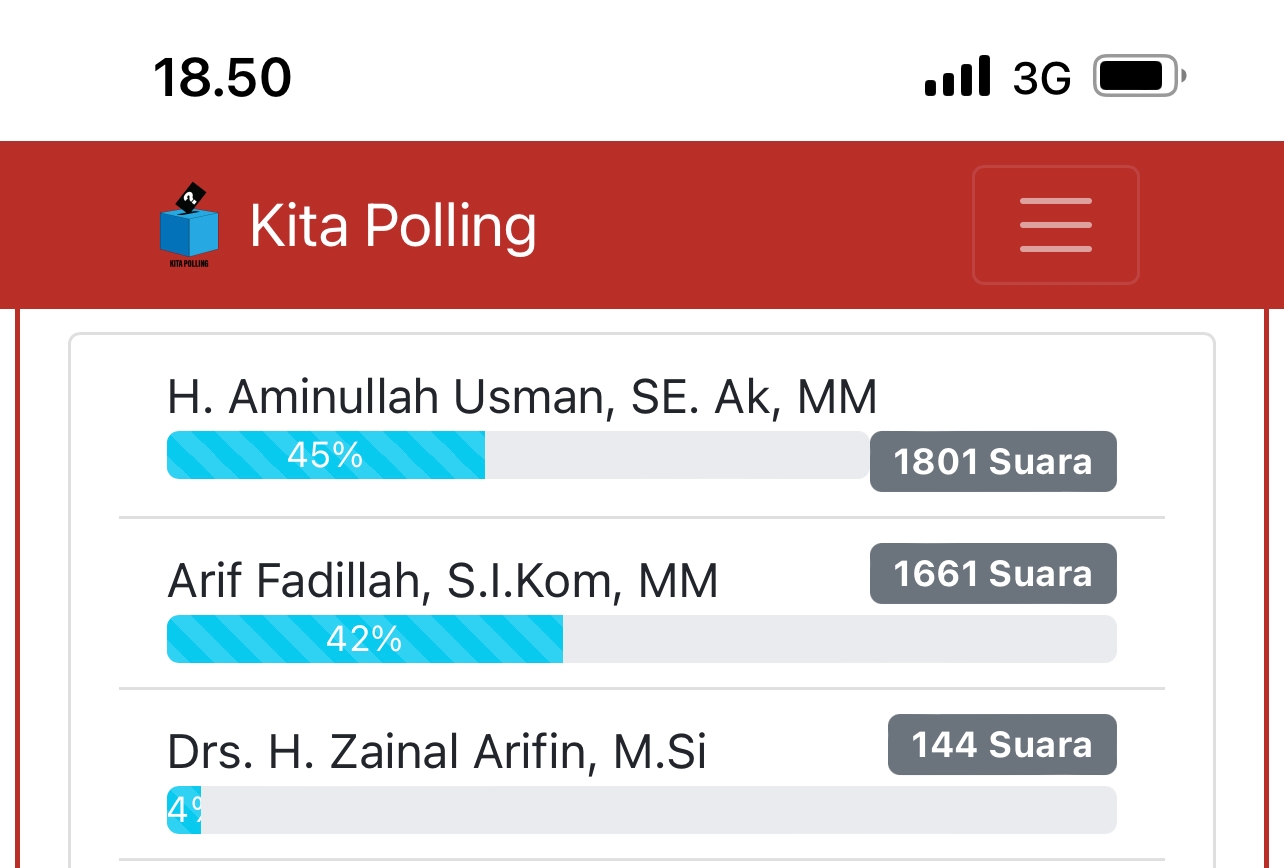
Task: Tap the 18.50 status bar clock
Action: click(222, 78)
